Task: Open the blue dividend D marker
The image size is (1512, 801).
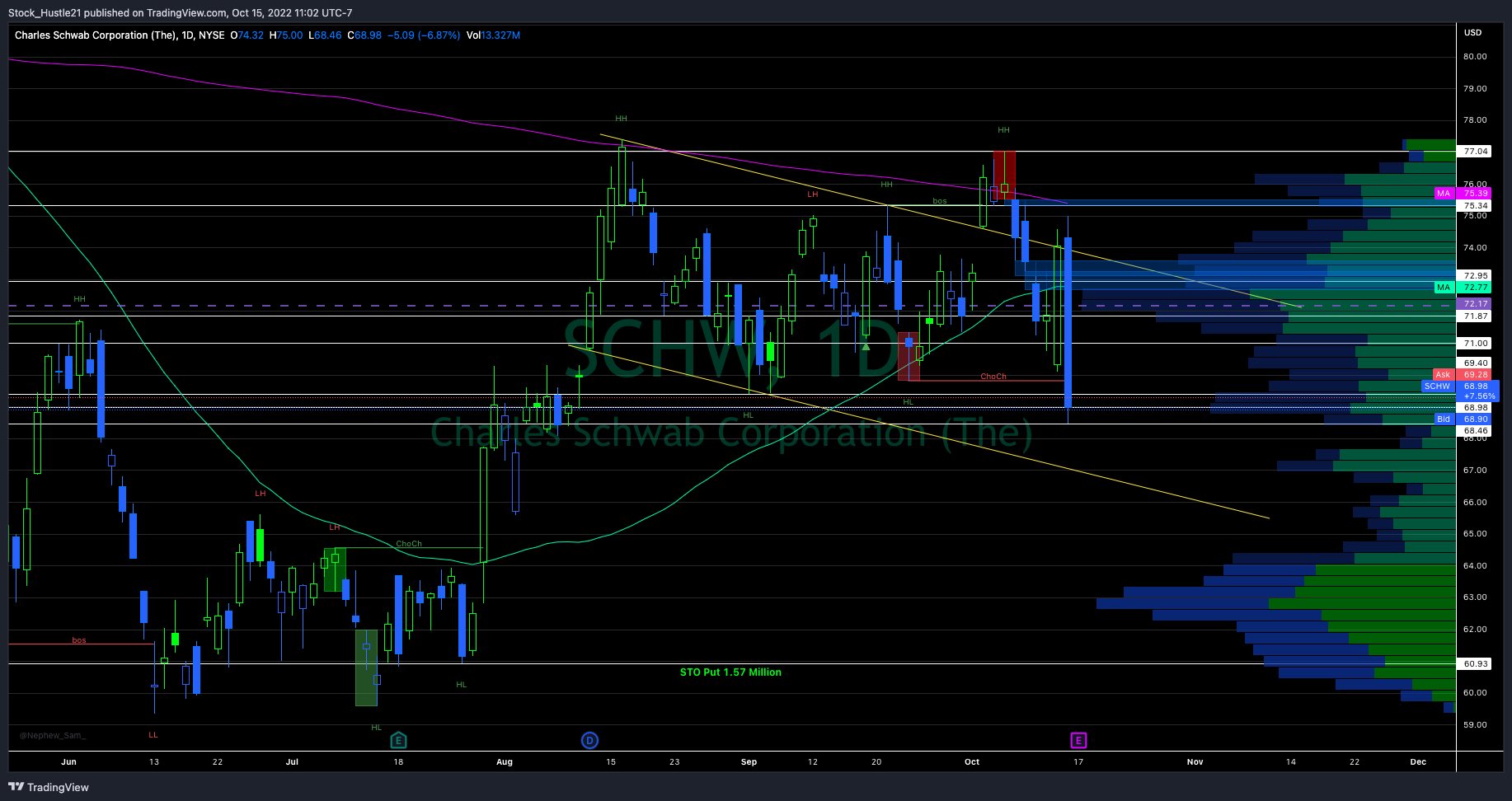Action: pyautogui.click(x=589, y=740)
